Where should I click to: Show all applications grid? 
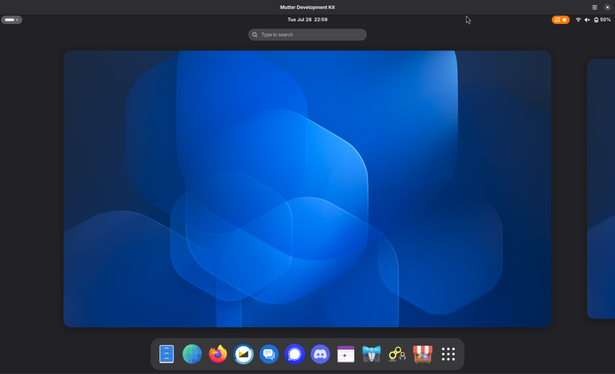point(448,354)
